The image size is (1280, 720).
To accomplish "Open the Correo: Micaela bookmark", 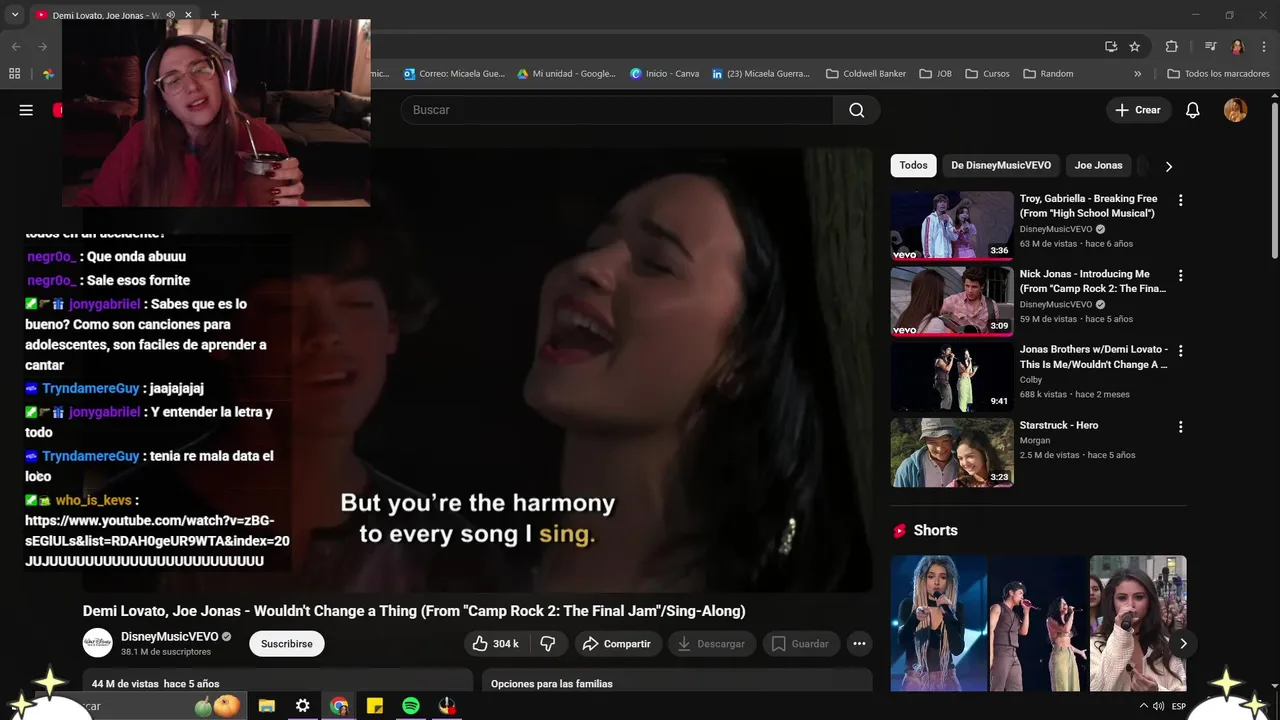I will pos(454,73).
